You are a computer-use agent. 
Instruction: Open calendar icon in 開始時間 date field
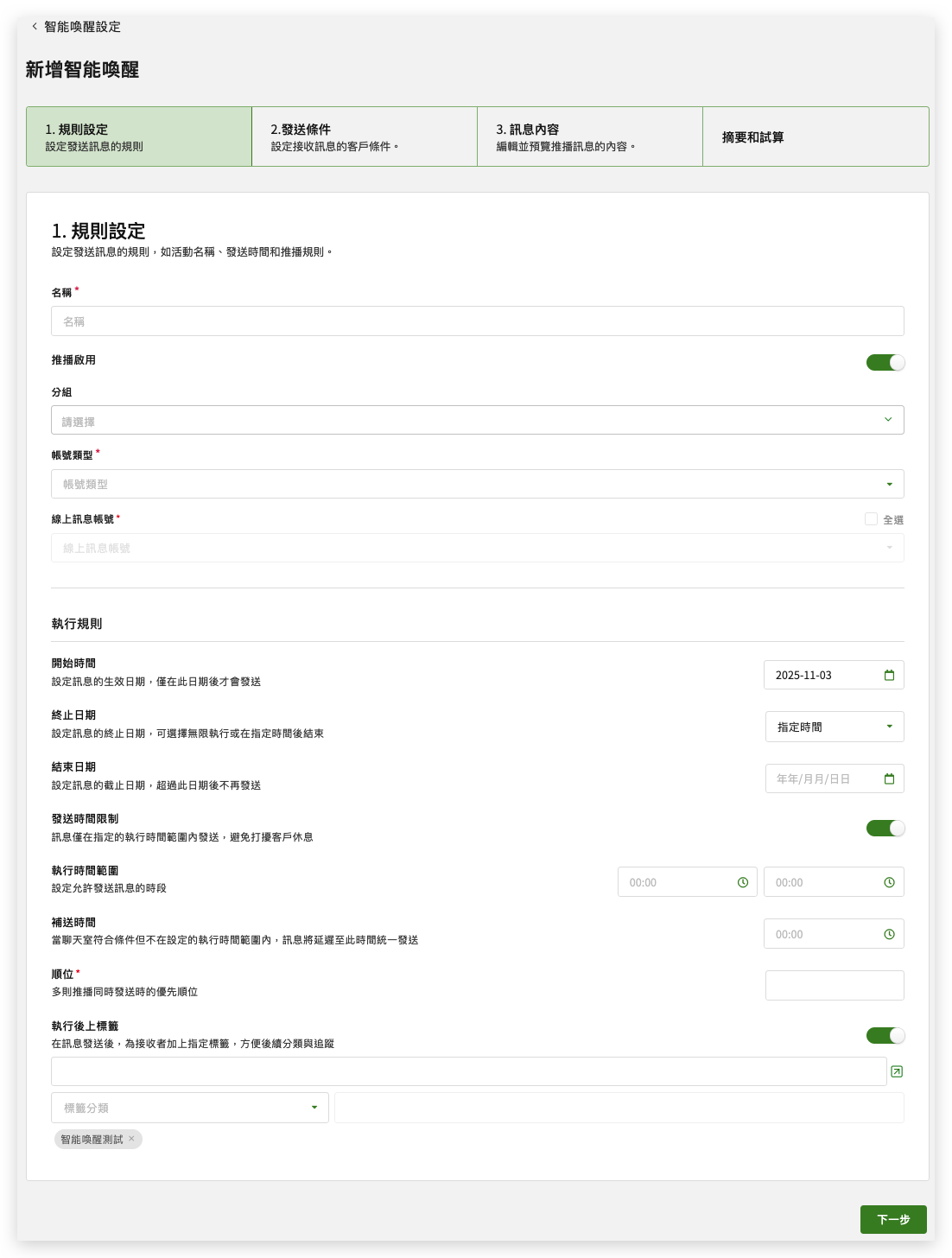click(x=889, y=676)
